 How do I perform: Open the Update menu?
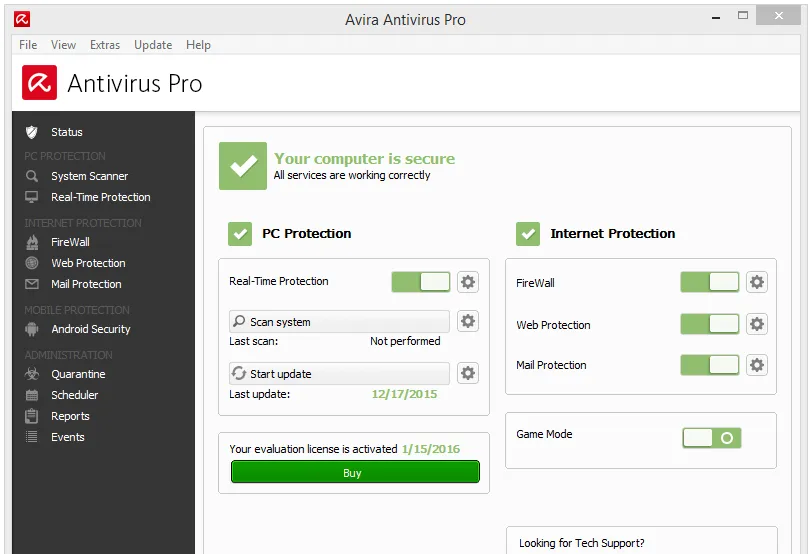pyautogui.click(x=153, y=45)
